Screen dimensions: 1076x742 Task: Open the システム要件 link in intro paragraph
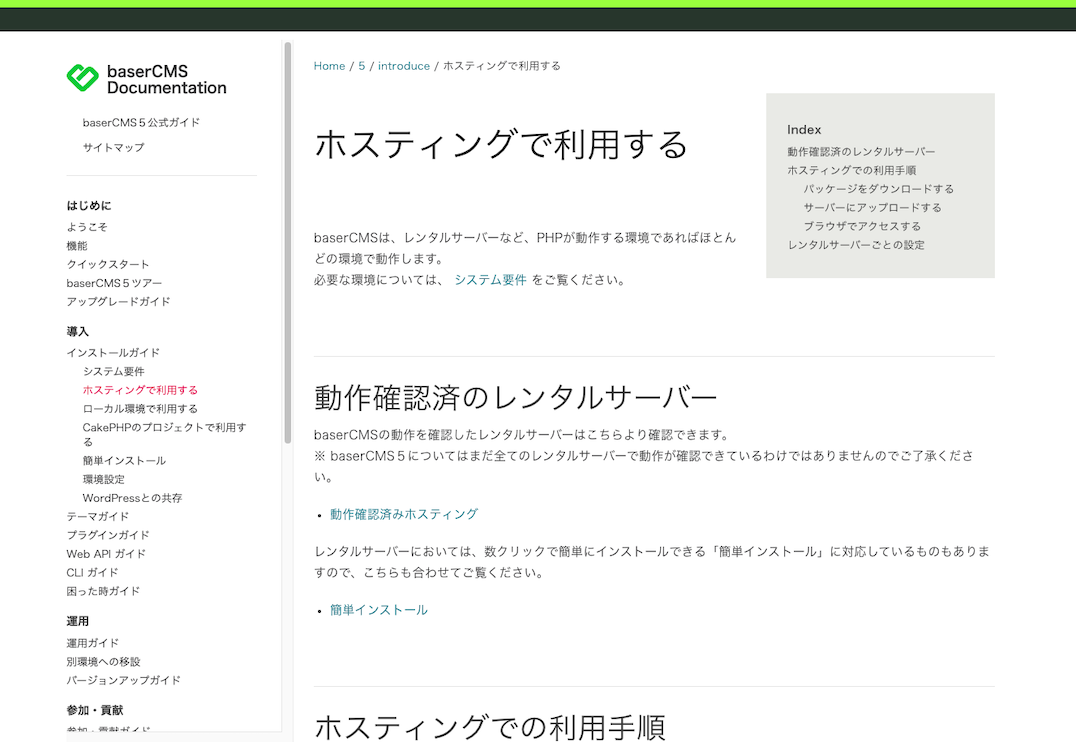coord(490,280)
